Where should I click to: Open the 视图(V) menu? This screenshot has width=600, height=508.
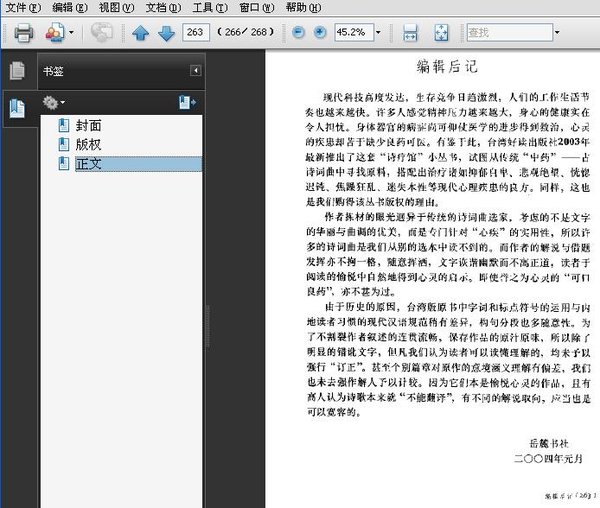point(116,7)
